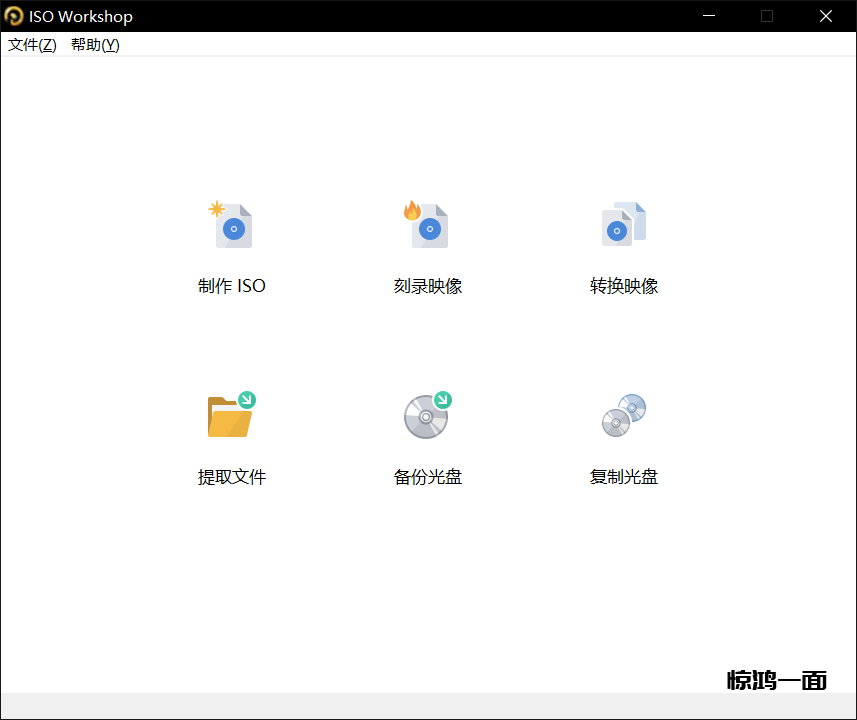
Task: Select the Backup Disc icon with green arrow
Action: point(428,416)
